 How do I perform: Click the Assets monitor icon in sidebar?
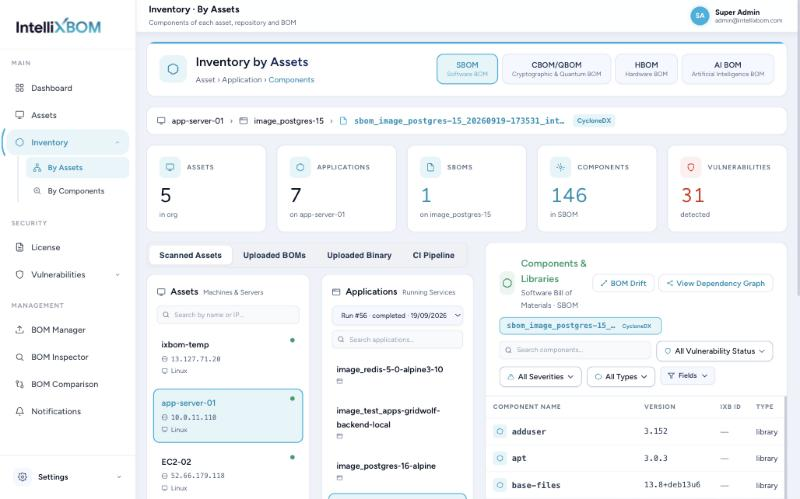point(19,115)
